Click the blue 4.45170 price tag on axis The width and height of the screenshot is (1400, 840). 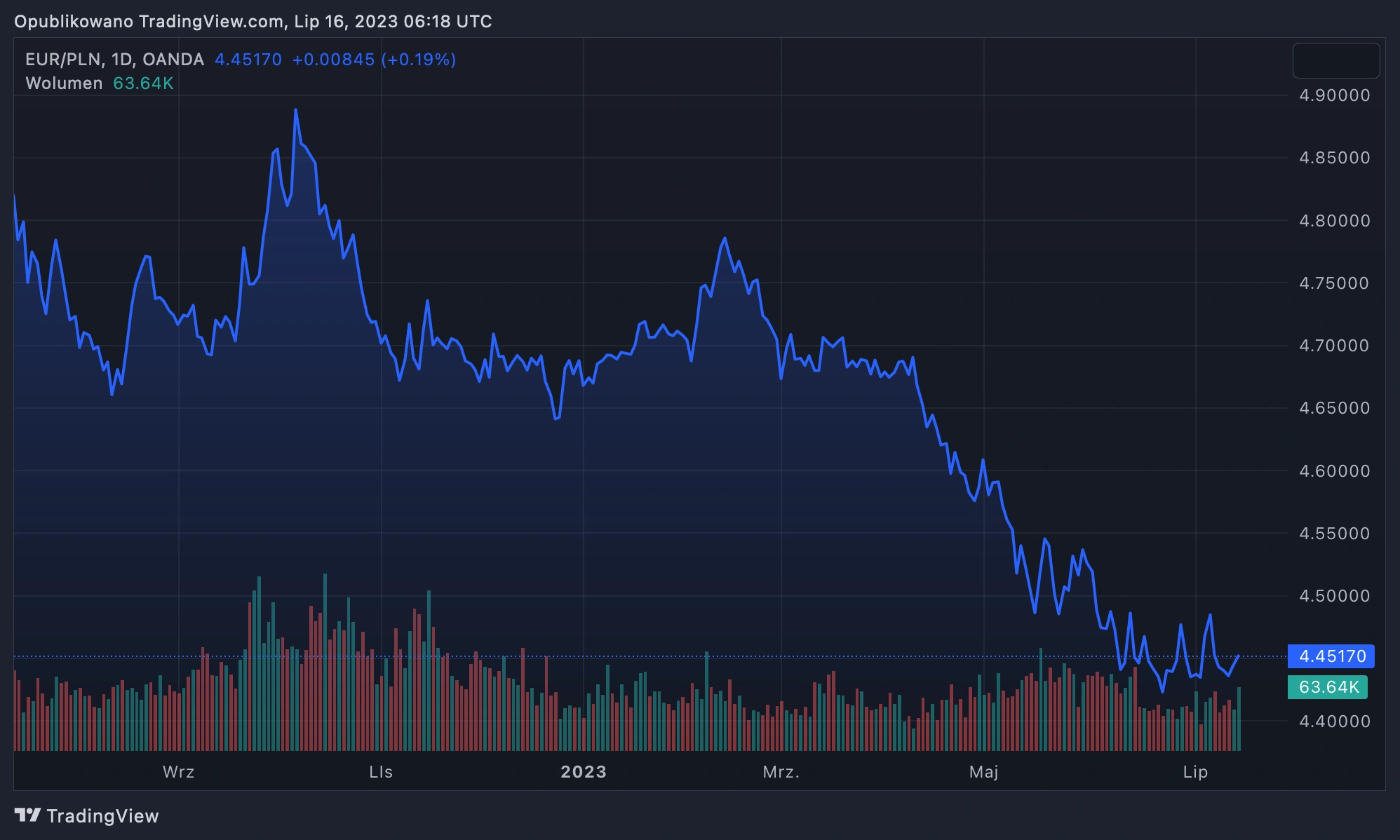(1331, 656)
